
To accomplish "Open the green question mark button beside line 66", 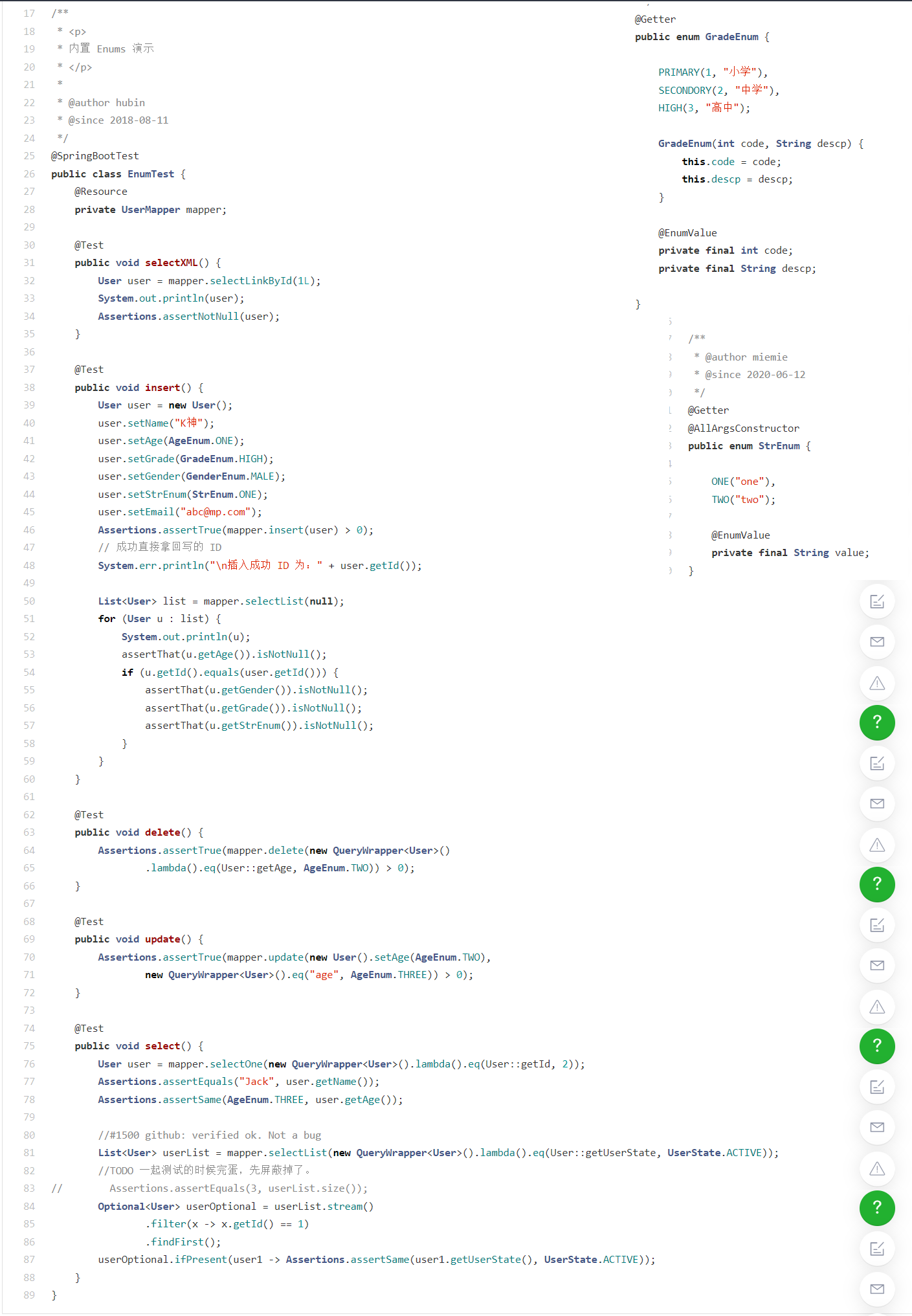I will pyautogui.click(x=877, y=884).
